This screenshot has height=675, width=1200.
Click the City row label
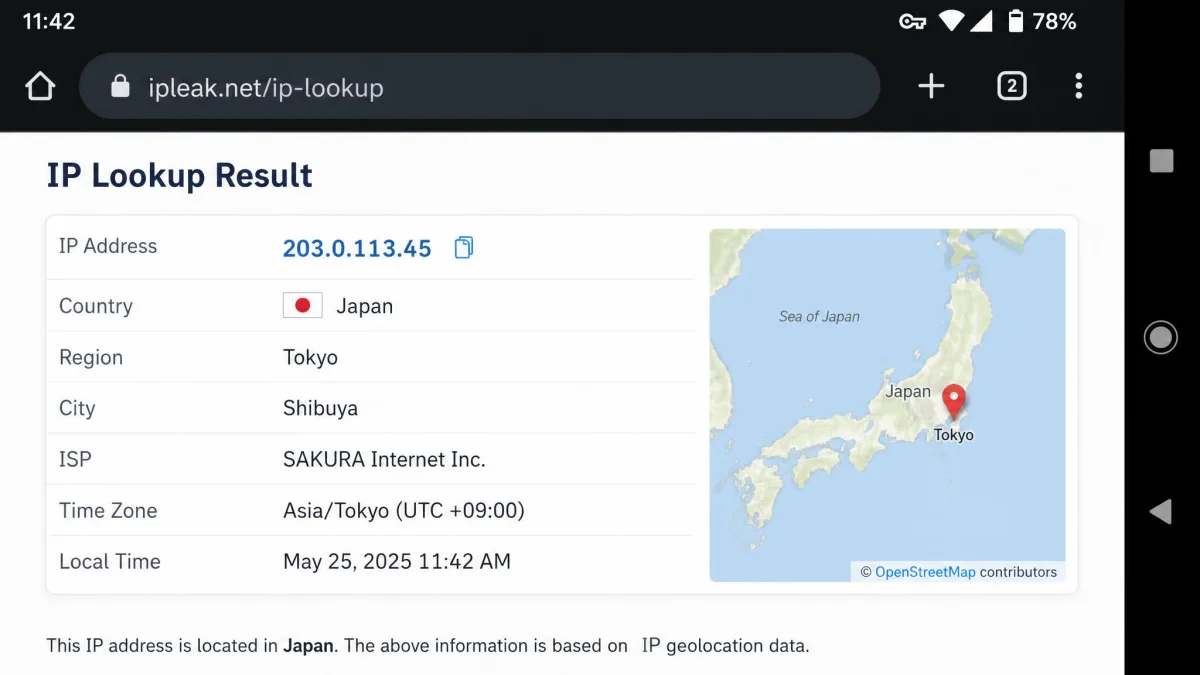77,408
